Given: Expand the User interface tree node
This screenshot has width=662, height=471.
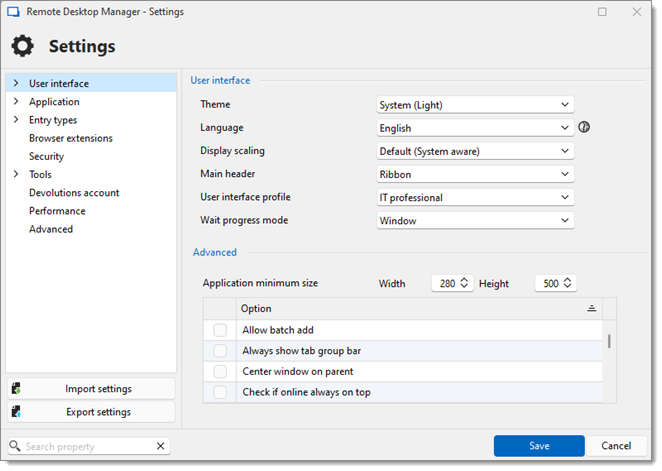Looking at the screenshot, I should pos(16,83).
